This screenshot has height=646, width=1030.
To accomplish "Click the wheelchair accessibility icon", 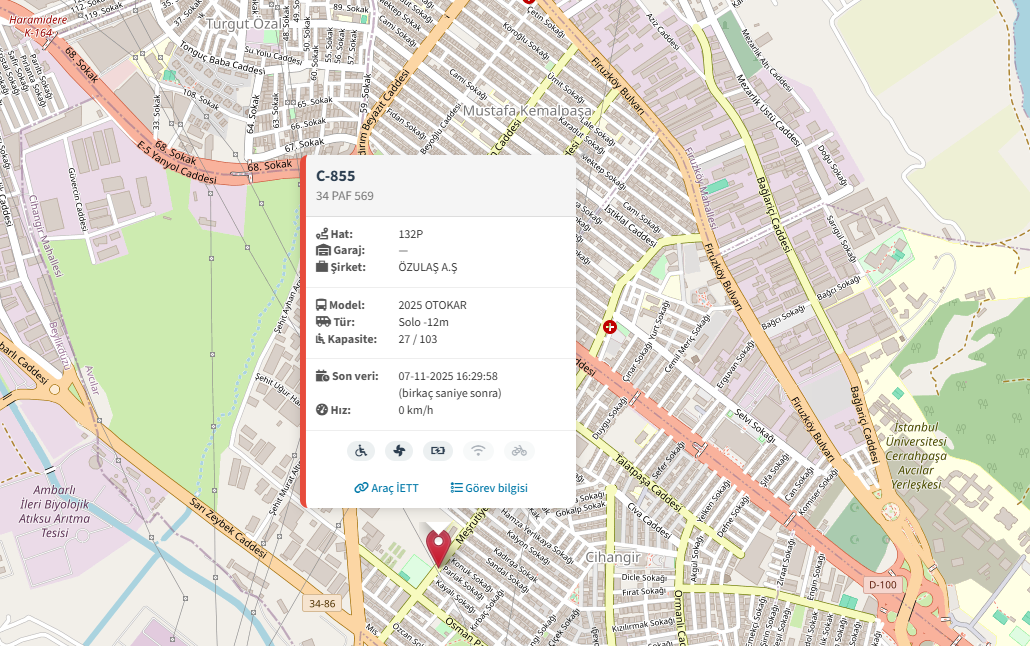I will [361, 451].
